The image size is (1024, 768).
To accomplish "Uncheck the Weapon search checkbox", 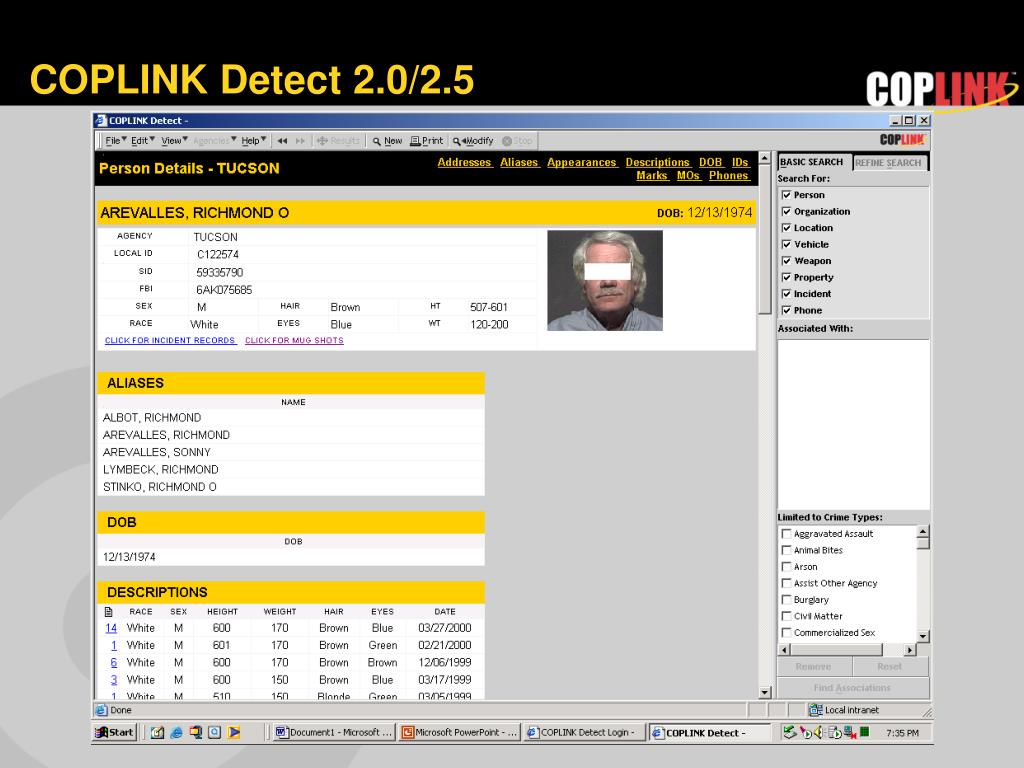I will pos(786,261).
